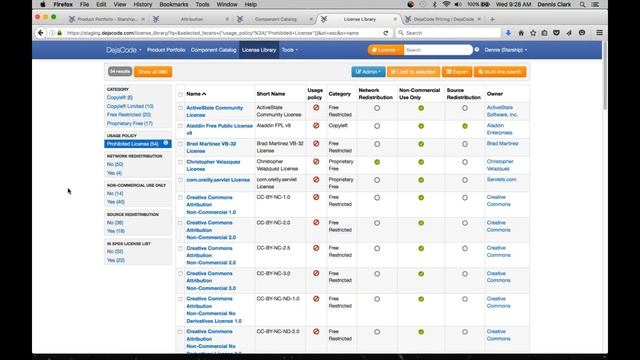Check the Aladdin Free Public License checkbox
640x360 pixels.
tap(180, 126)
